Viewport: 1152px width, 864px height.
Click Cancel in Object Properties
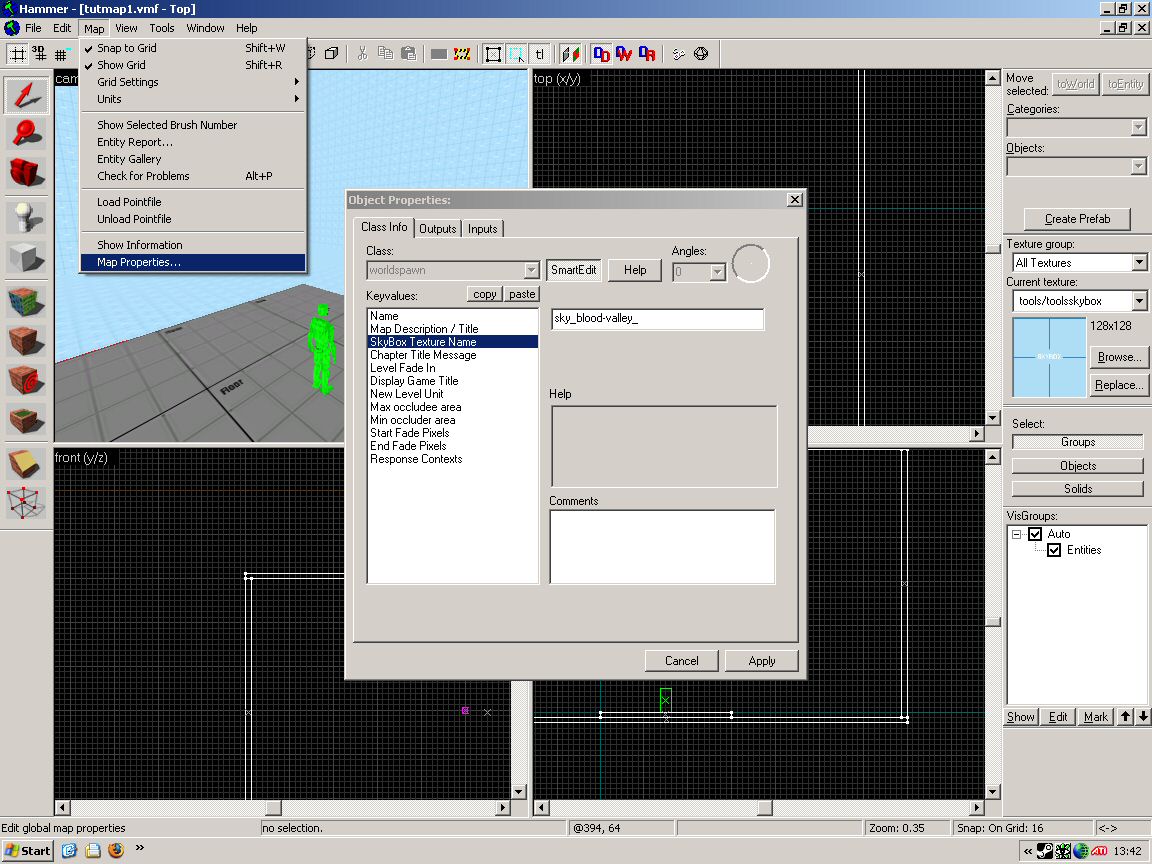click(x=682, y=660)
